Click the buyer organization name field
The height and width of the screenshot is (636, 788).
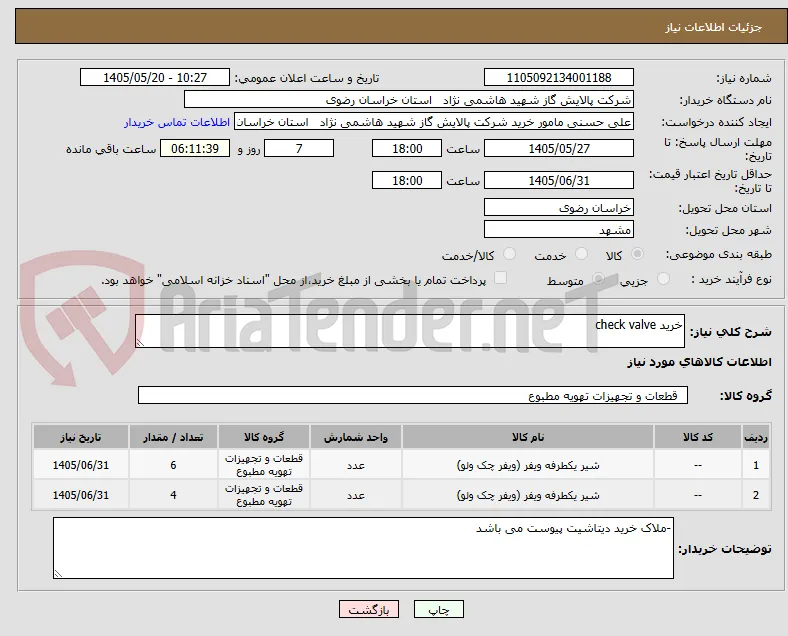[409, 99]
